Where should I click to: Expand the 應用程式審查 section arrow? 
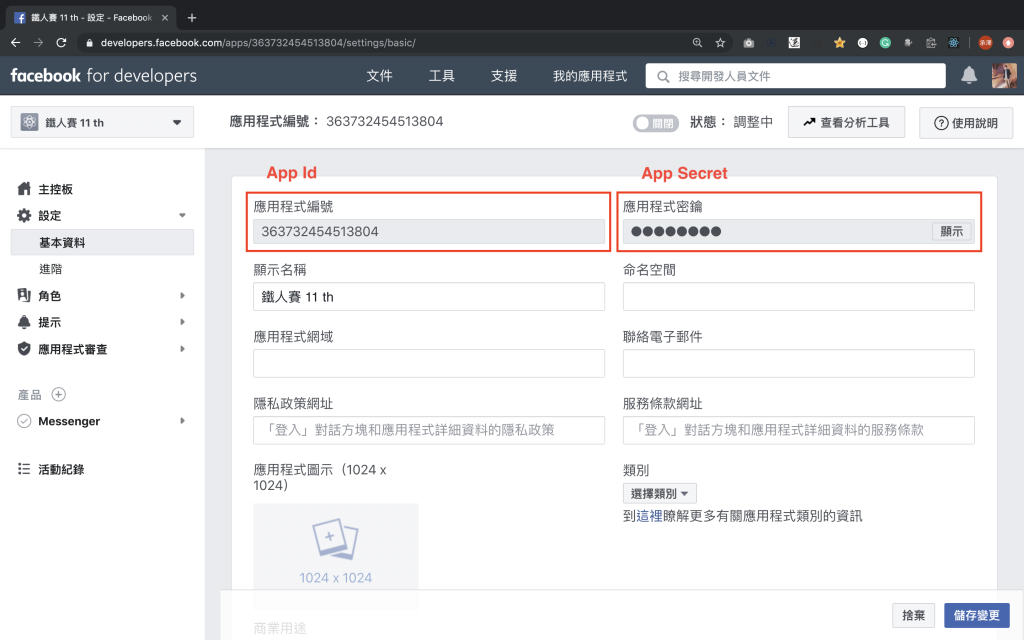pyautogui.click(x=182, y=349)
